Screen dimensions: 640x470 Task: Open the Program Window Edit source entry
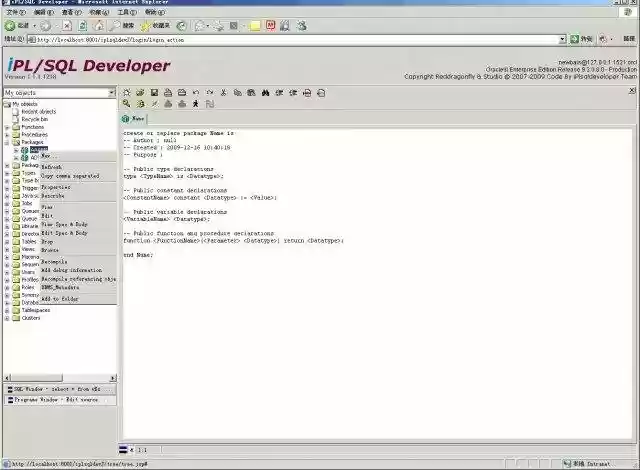tap(60, 400)
